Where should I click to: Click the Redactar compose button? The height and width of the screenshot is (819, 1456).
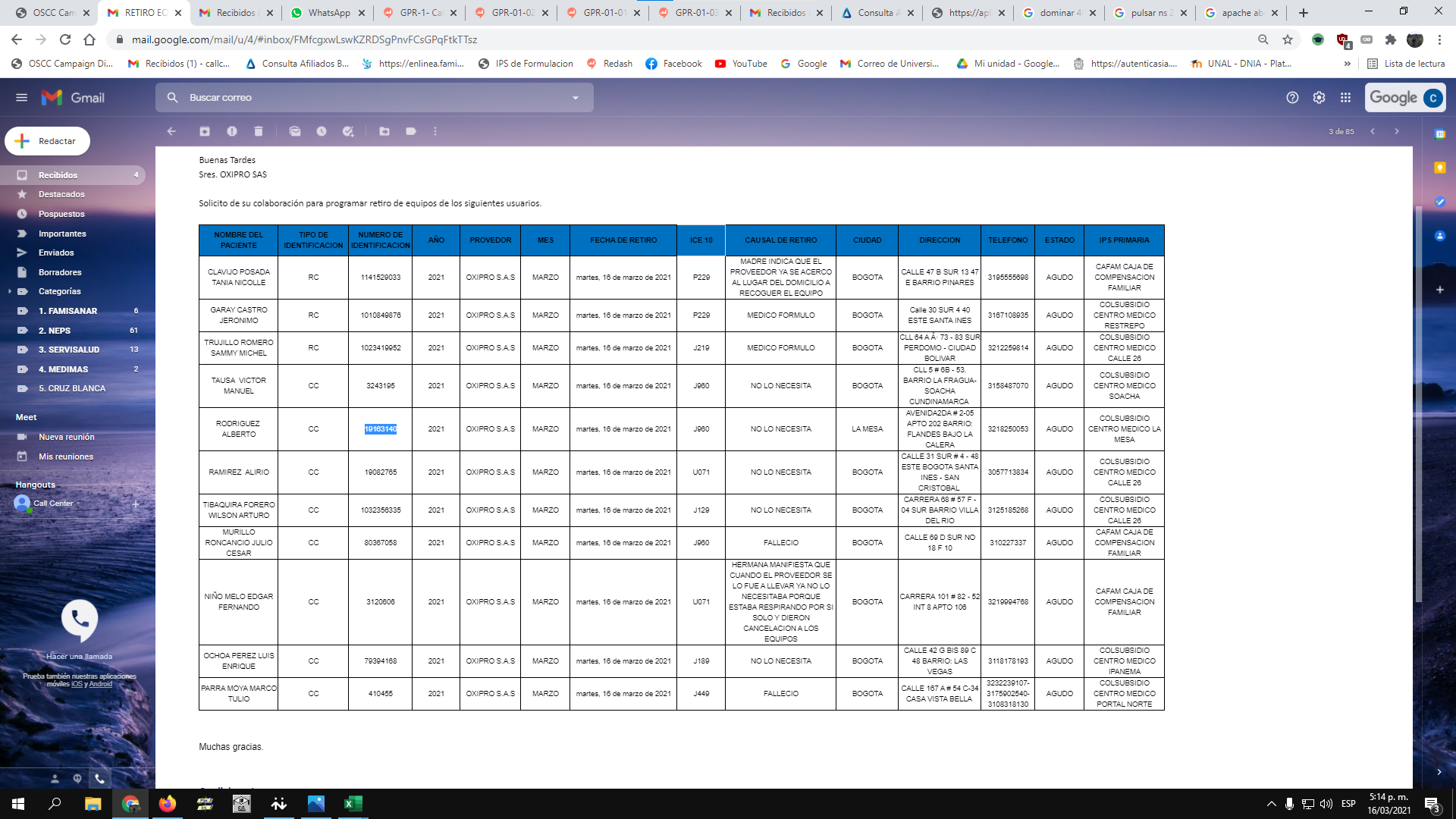47,141
